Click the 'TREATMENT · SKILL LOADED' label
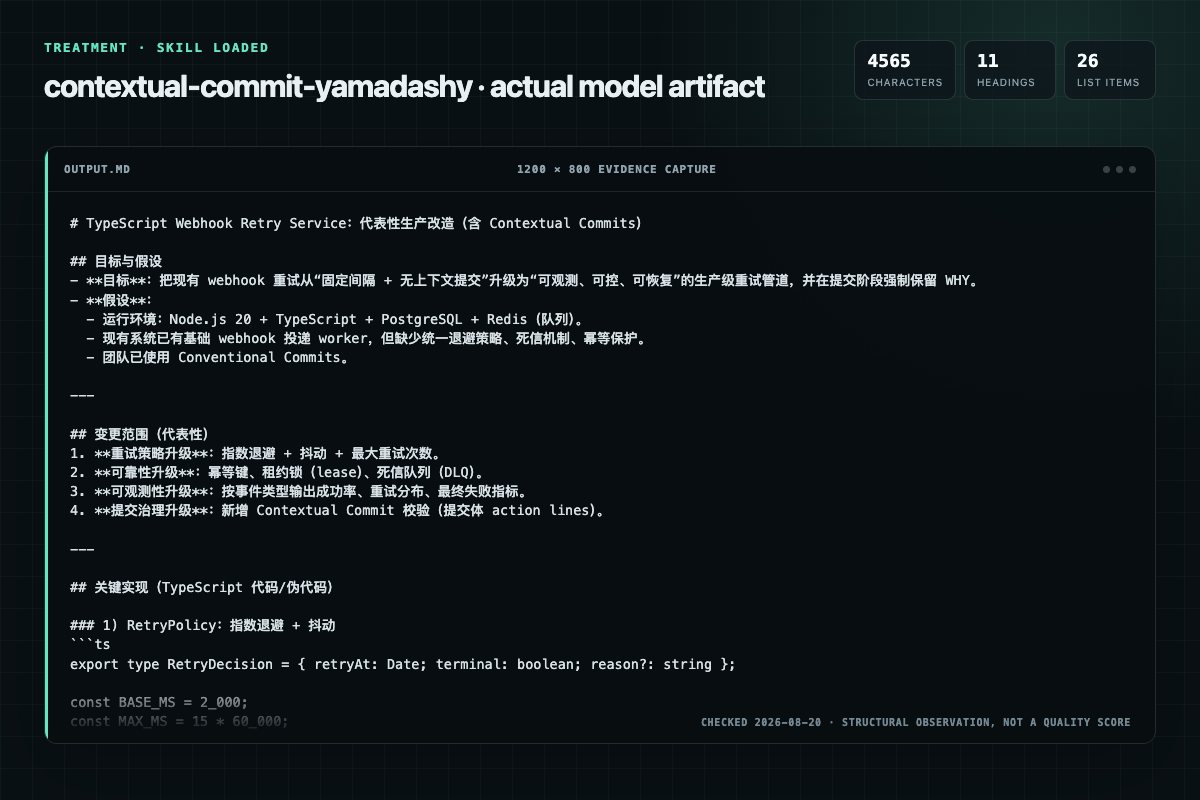This screenshot has width=1200, height=800. click(x=156, y=47)
